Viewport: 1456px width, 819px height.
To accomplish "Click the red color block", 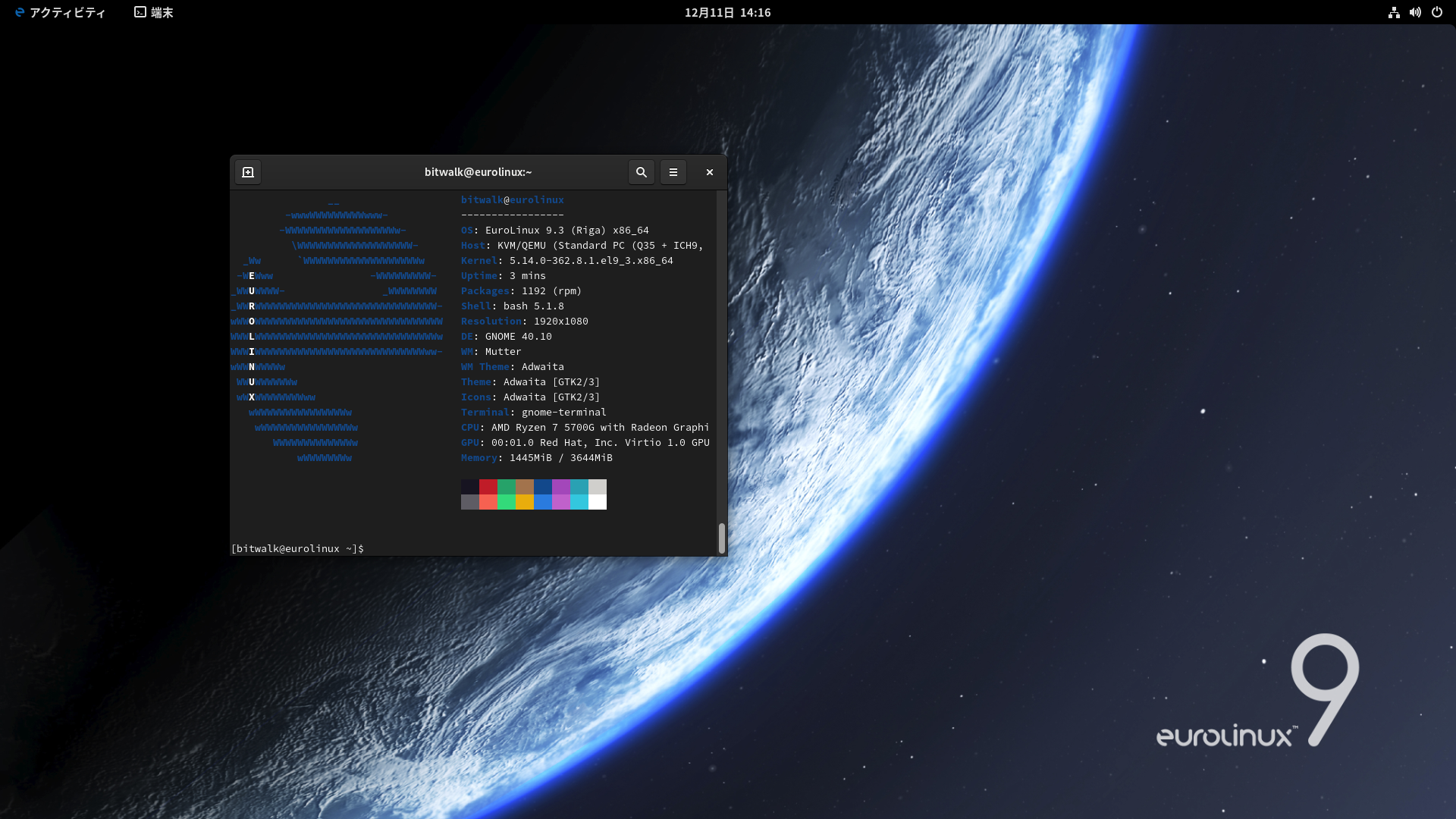I will [x=488, y=487].
